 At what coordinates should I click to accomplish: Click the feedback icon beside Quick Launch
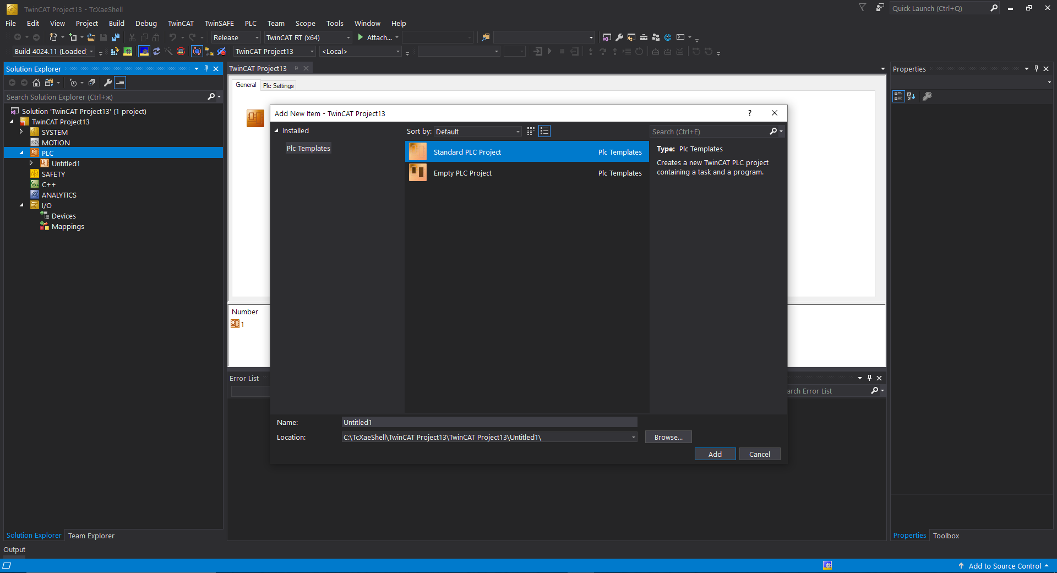880,8
